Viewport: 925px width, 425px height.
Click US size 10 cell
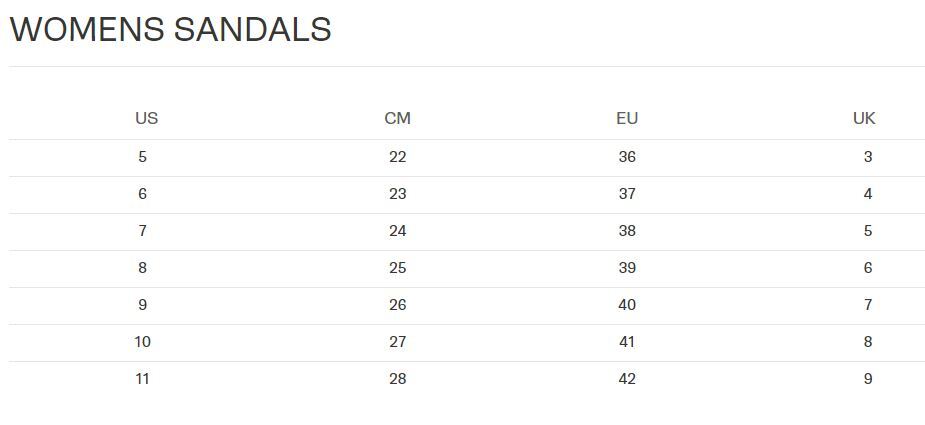click(x=142, y=342)
